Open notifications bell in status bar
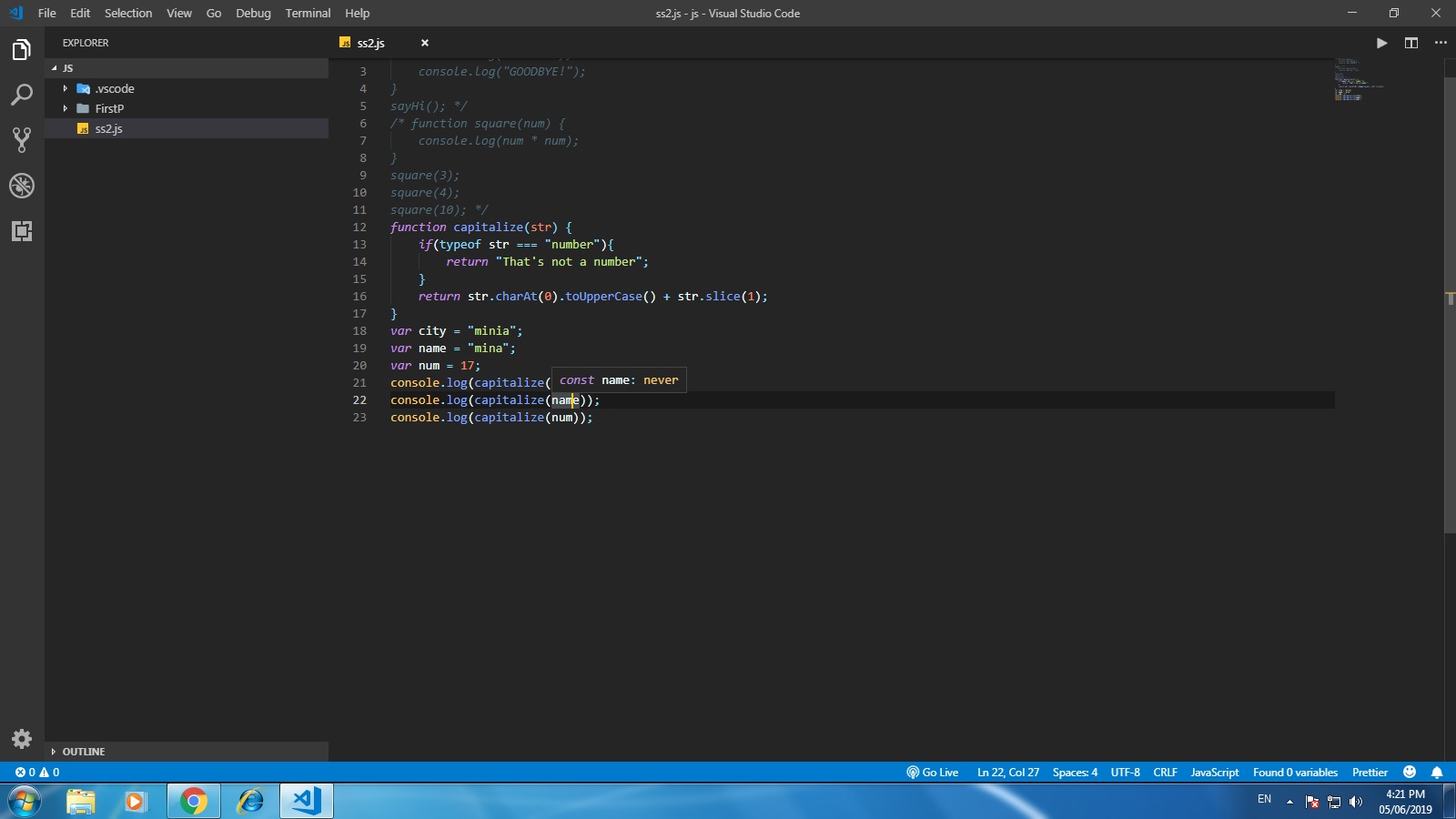Viewport: 1456px width, 819px height. pos(1437,773)
